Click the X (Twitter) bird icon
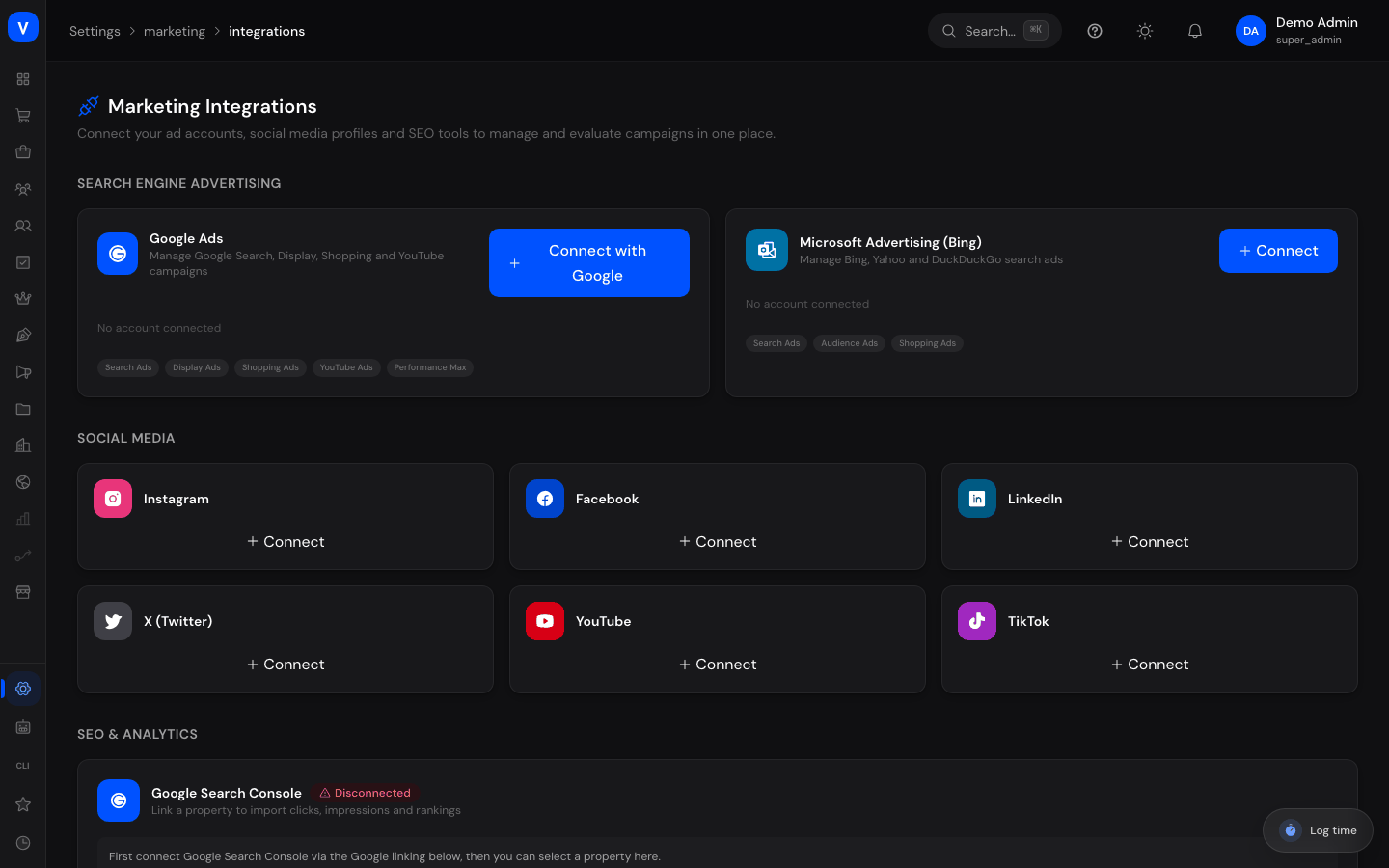Viewport: 1389px width, 868px height. pos(113,621)
